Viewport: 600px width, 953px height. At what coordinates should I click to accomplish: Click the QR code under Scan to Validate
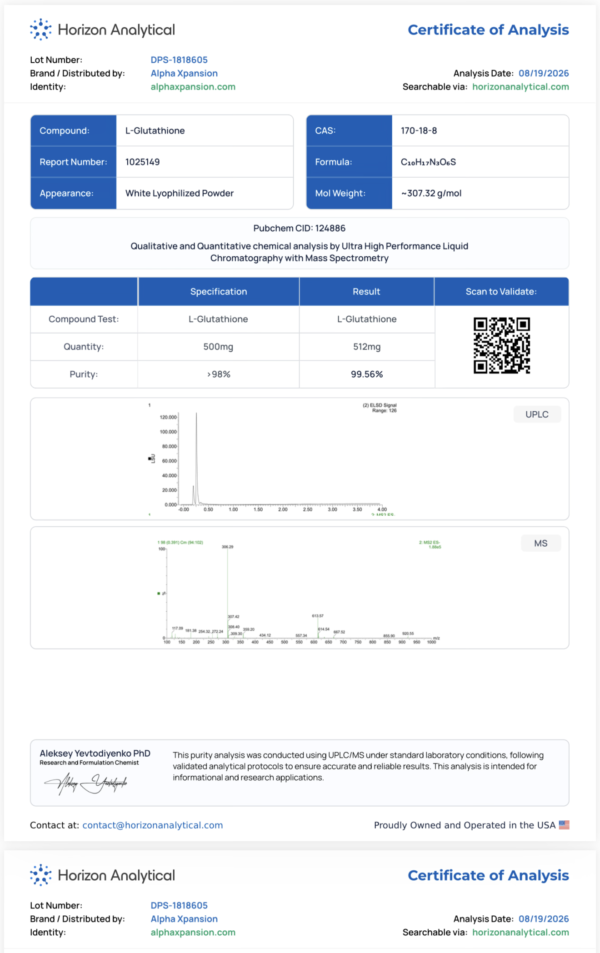(x=502, y=345)
